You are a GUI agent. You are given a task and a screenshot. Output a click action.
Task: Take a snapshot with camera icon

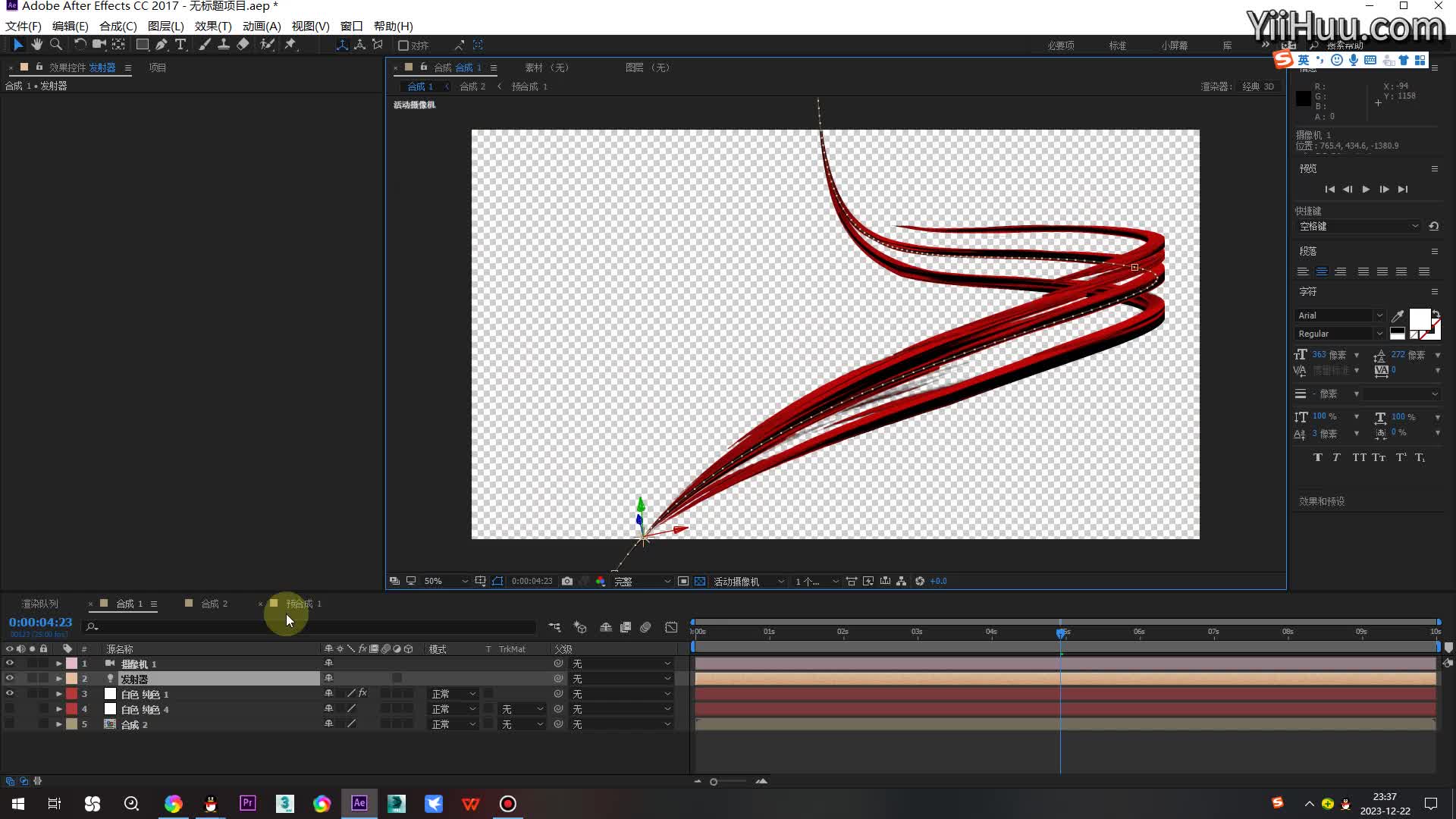pyautogui.click(x=567, y=582)
